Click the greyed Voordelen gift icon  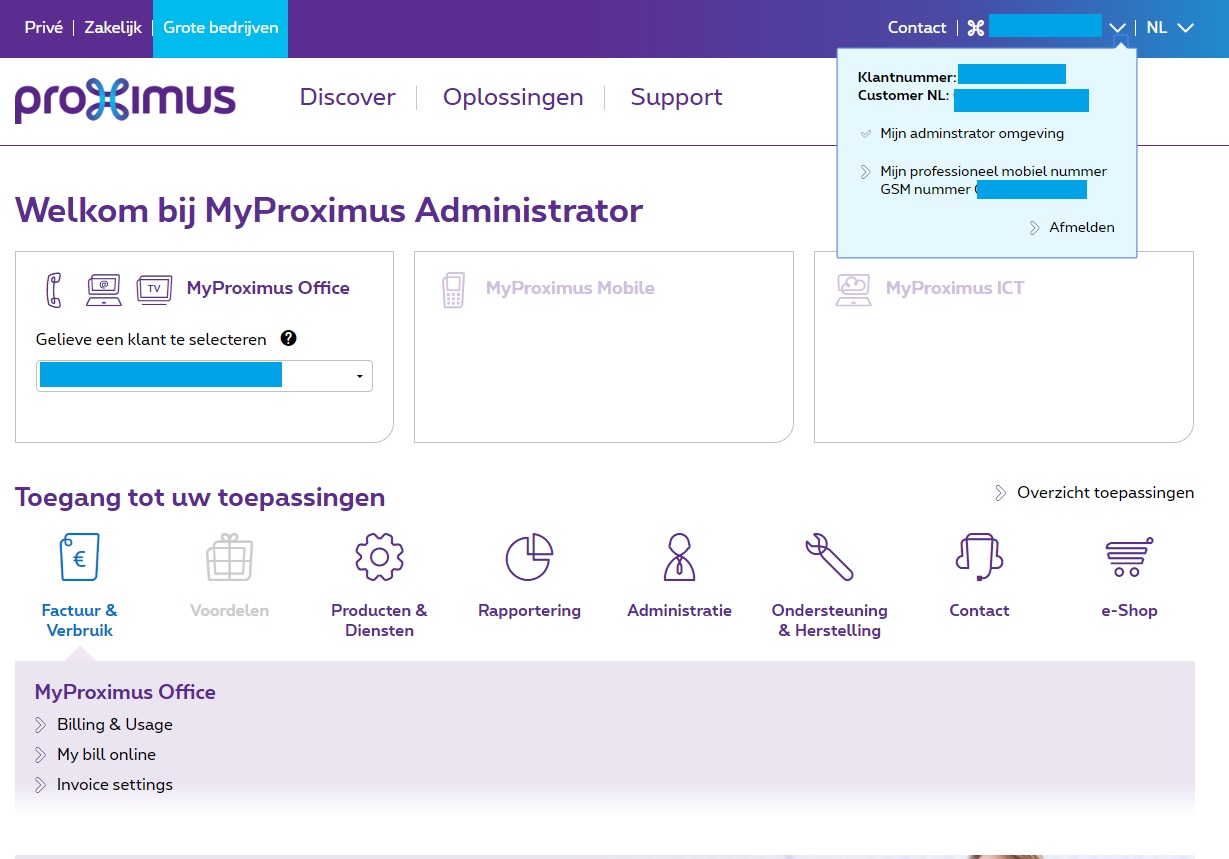tap(229, 557)
